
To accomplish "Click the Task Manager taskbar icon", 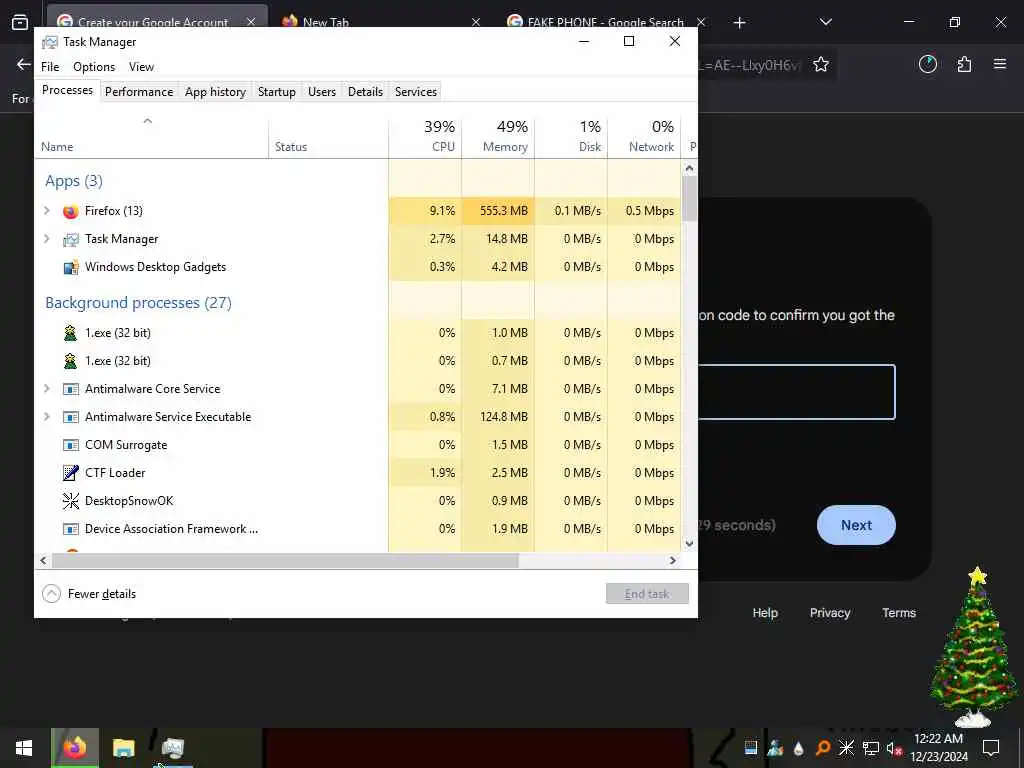I will [x=172, y=748].
